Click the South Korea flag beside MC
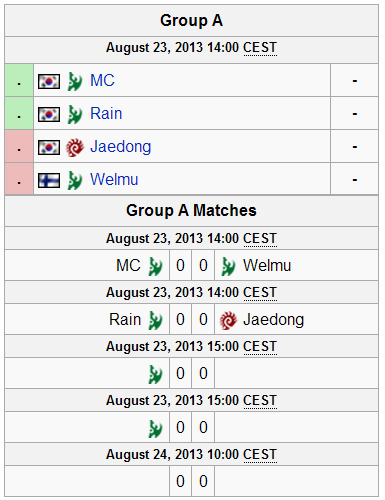The image size is (385, 500). point(49,81)
